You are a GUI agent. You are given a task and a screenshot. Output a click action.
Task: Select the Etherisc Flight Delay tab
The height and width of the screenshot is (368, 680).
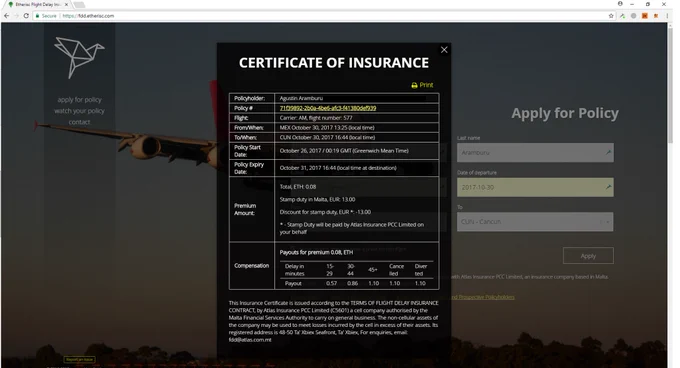pyautogui.click(x=37, y=4)
